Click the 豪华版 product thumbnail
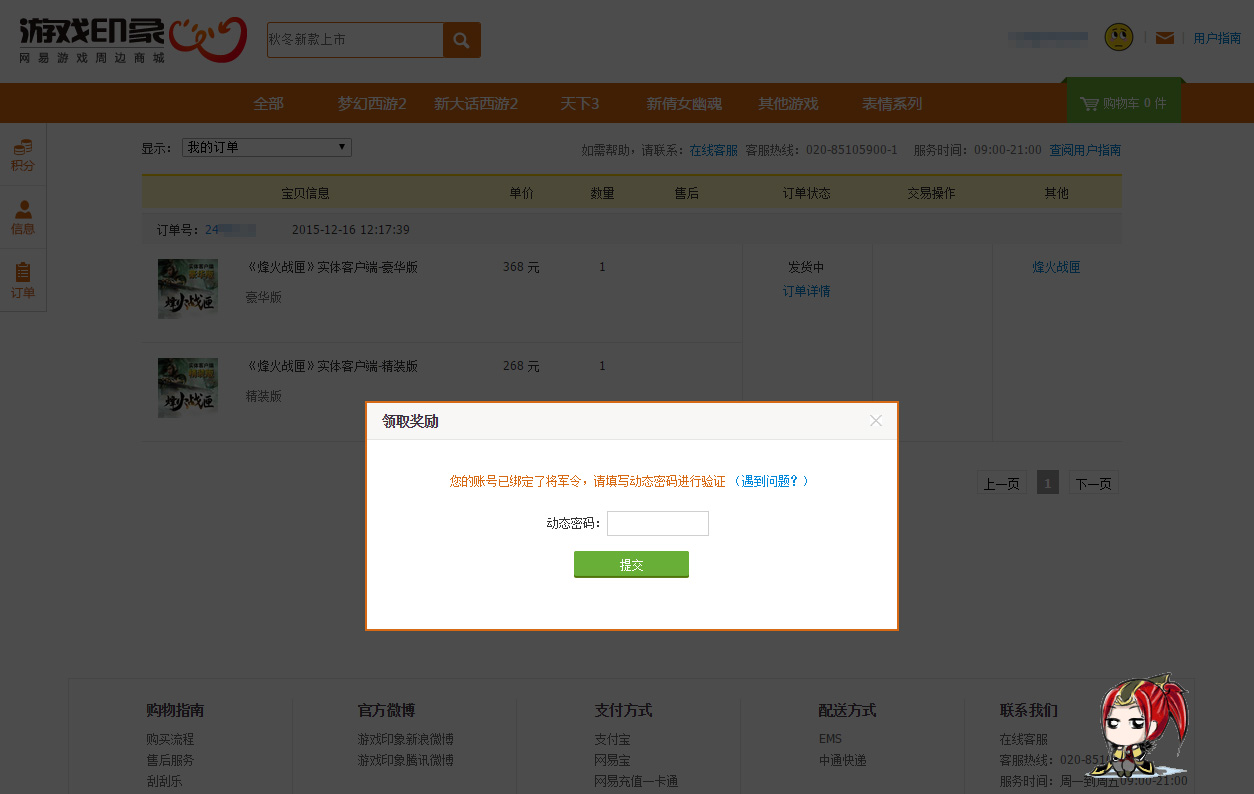Image resolution: width=1254 pixels, height=794 pixels. point(188,289)
